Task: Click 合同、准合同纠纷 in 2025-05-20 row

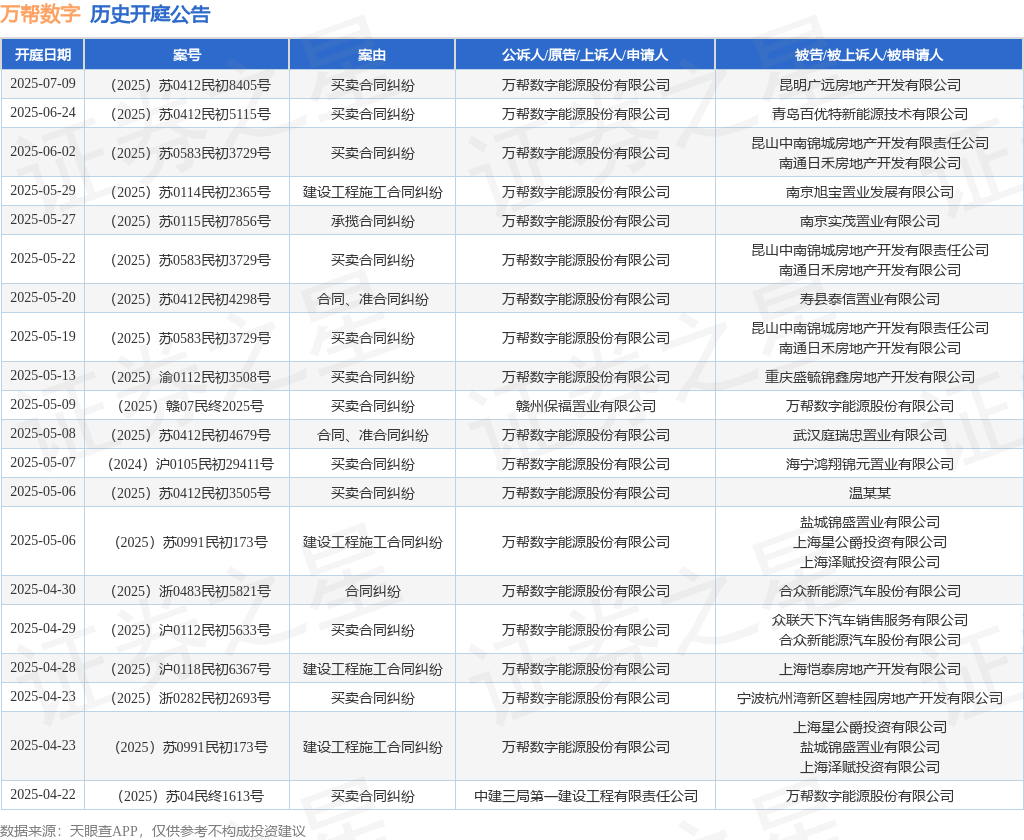Action: [372, 299]
